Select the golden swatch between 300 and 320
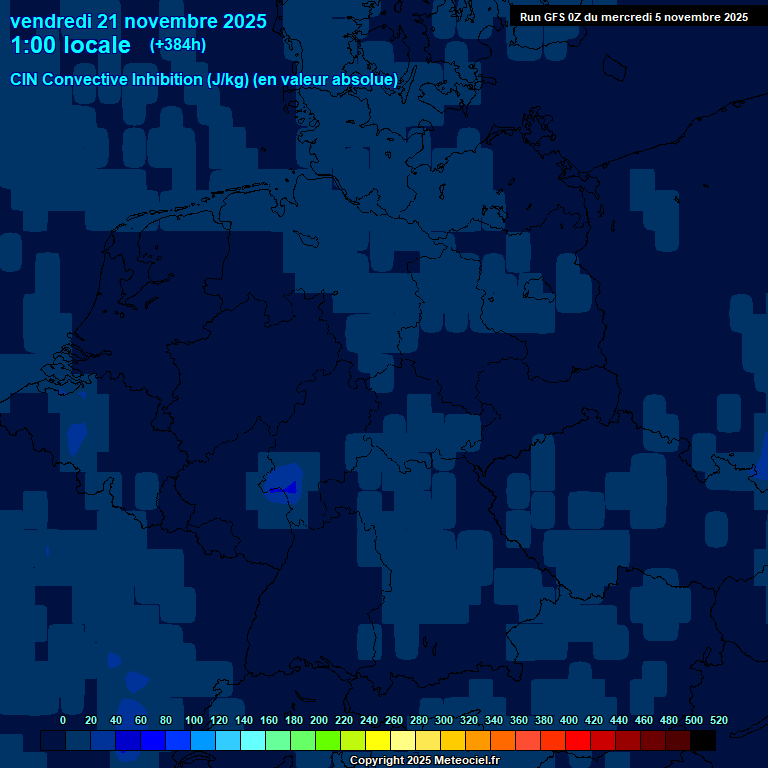Screen dimensions: 768x768 pos(453,740)
